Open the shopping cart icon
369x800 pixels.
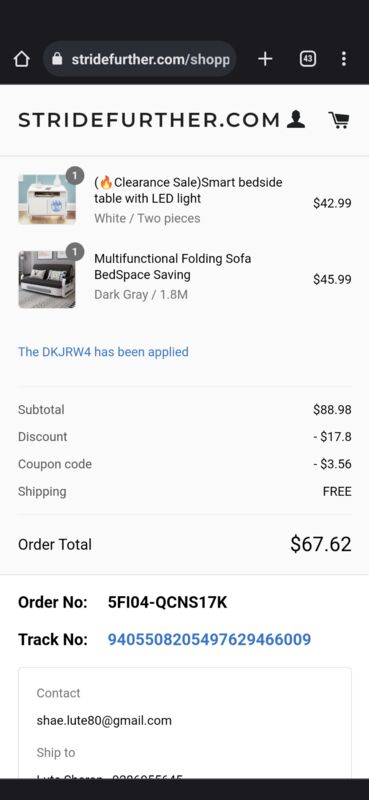[339, 120]
